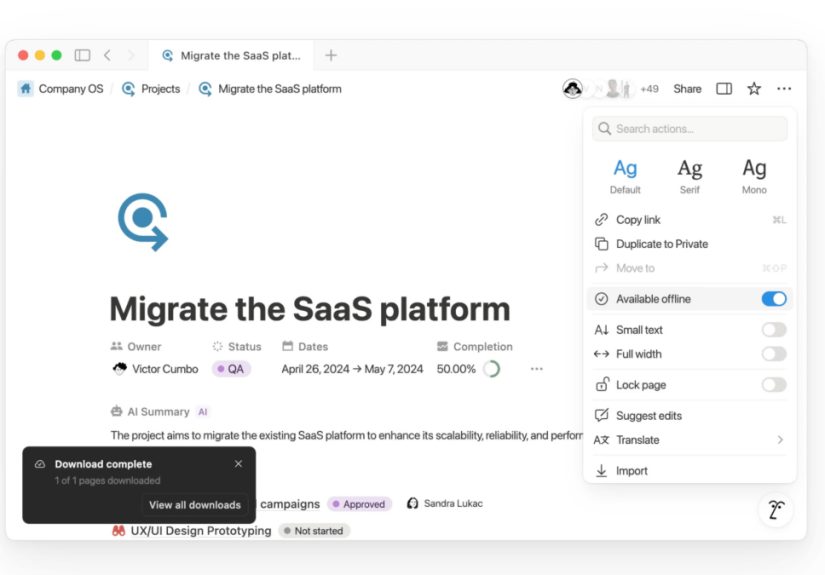Click the large page icon above the title
825x575 pixels.
click(143, 221)
